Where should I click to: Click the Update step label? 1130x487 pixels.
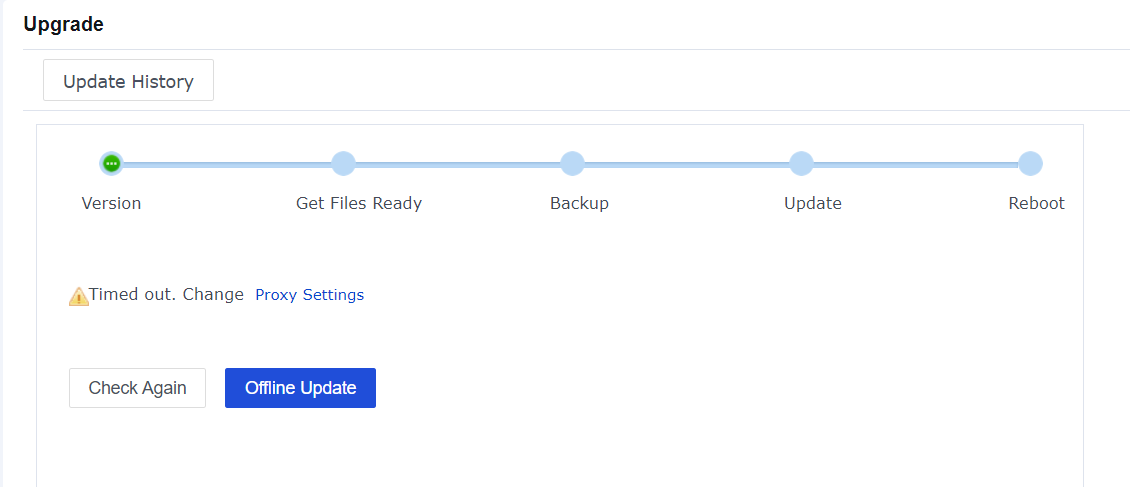pyautogui.click(x=812, y=203)
